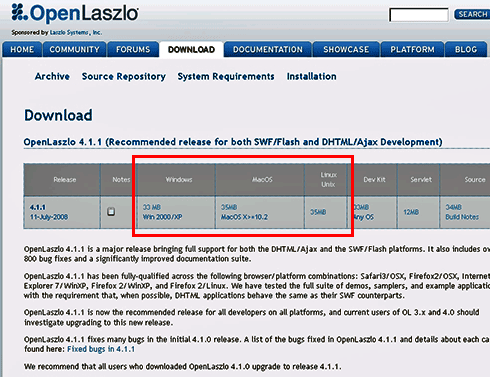Select the DOWNLOAD tab
The image size is (490, 377).
click(x=191, y=50)
